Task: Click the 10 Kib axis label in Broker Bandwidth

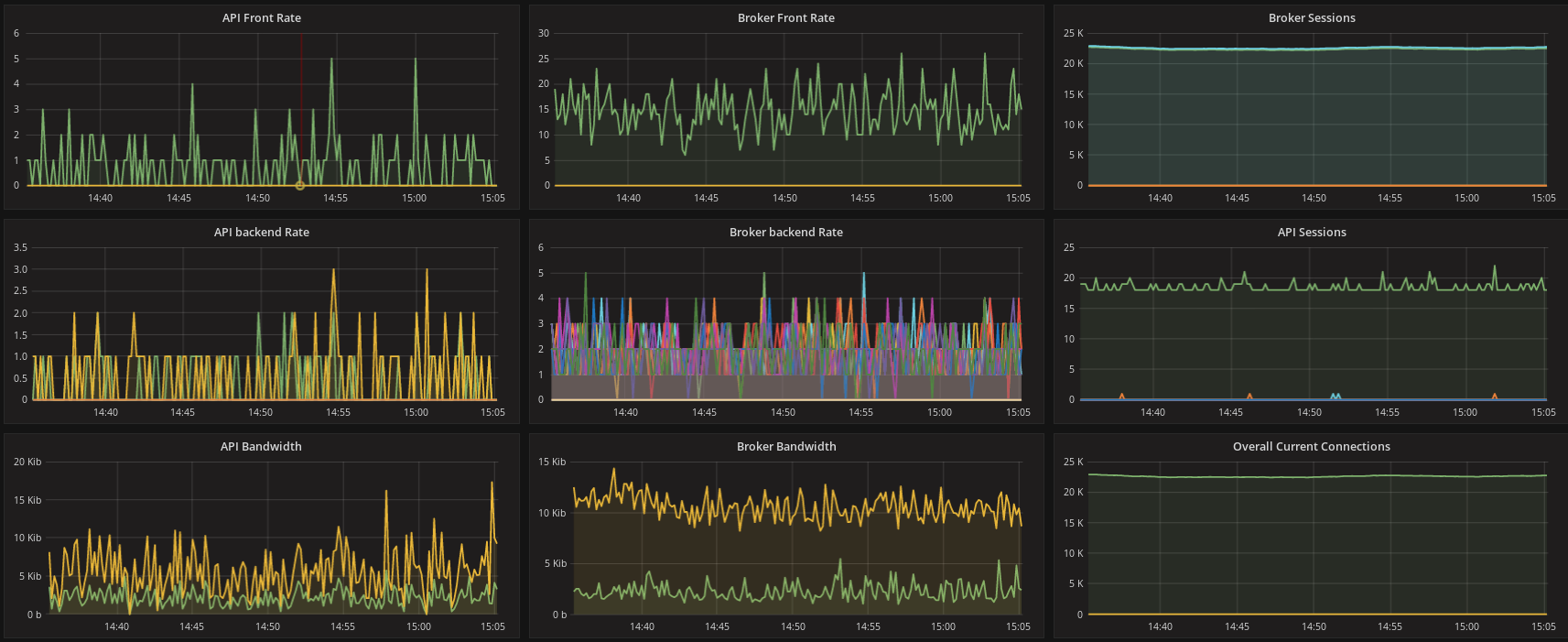Action: pos(552,513)
